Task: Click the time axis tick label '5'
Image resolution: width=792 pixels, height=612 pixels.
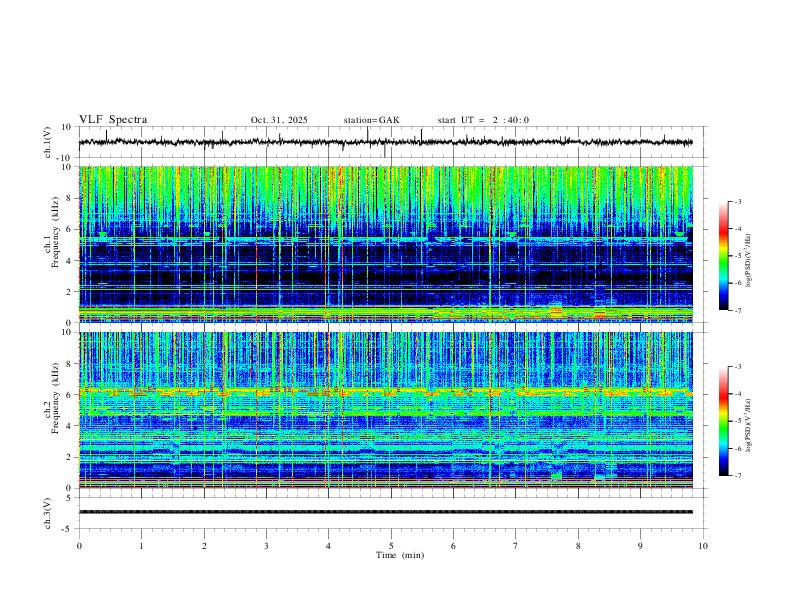Action: click(391, 546)
